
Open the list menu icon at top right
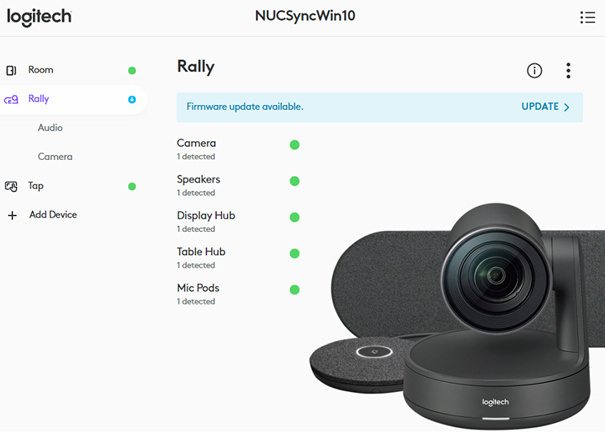[587, 17]
